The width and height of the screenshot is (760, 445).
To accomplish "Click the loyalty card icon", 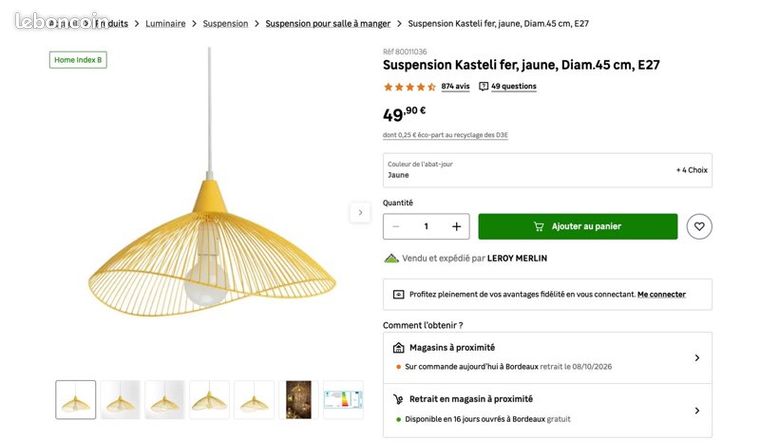I will coord(398,294).
